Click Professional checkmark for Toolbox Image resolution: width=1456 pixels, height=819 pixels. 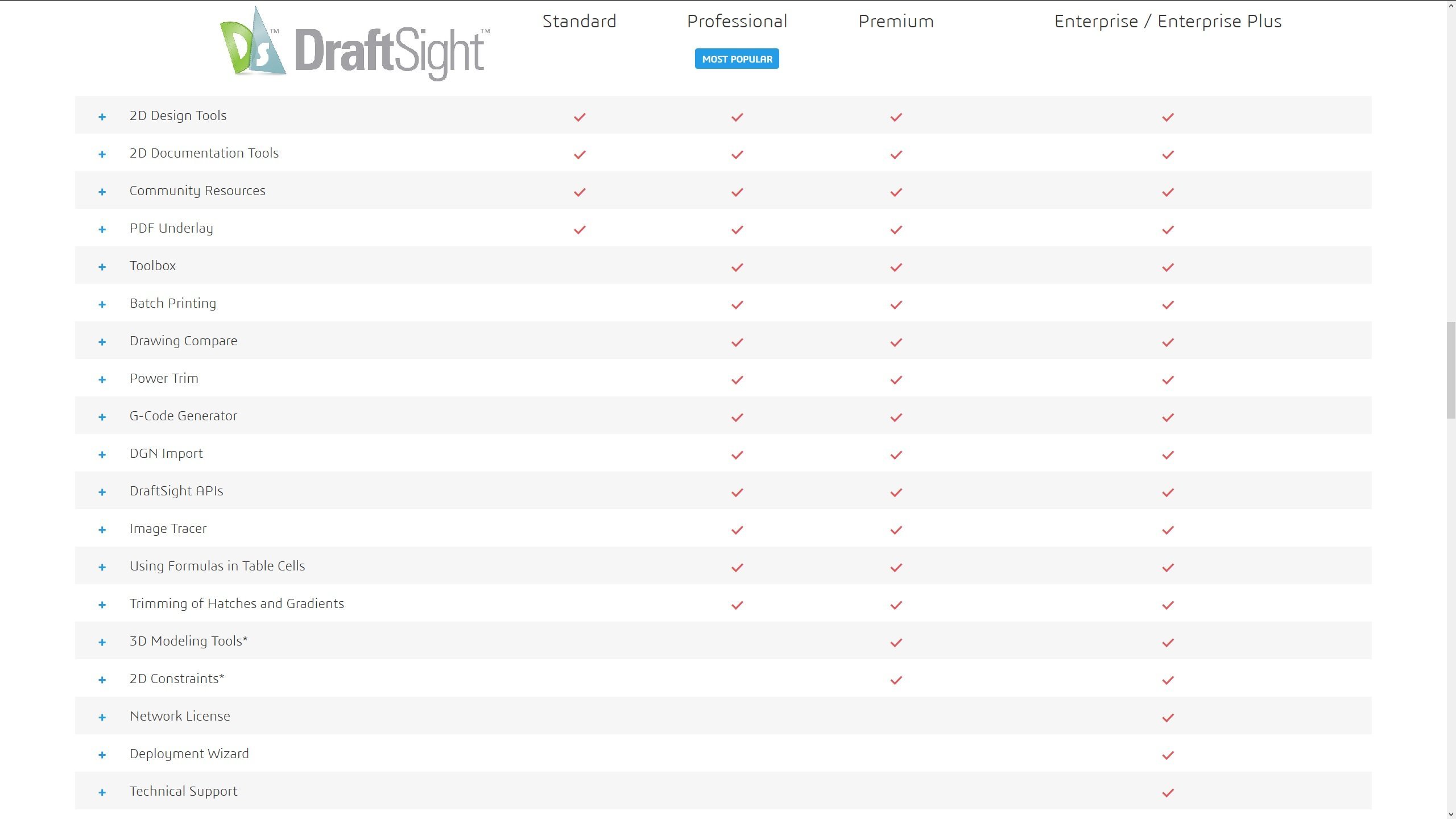(x=737, y=267)
